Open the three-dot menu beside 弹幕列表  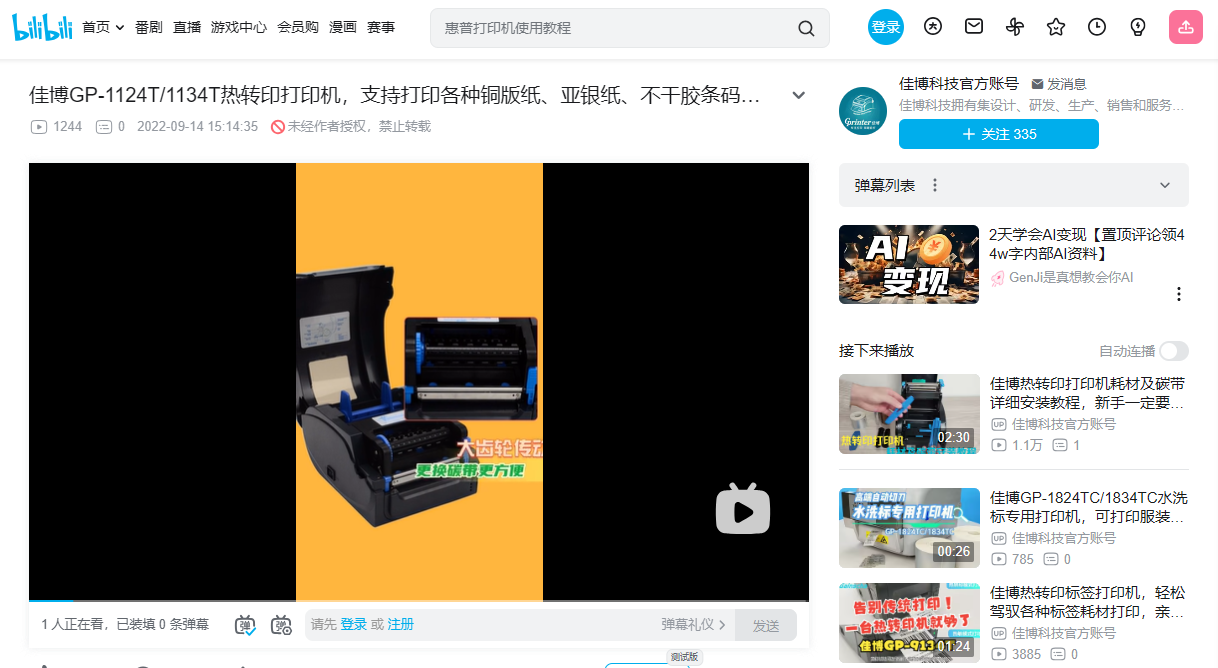[935, 185]
